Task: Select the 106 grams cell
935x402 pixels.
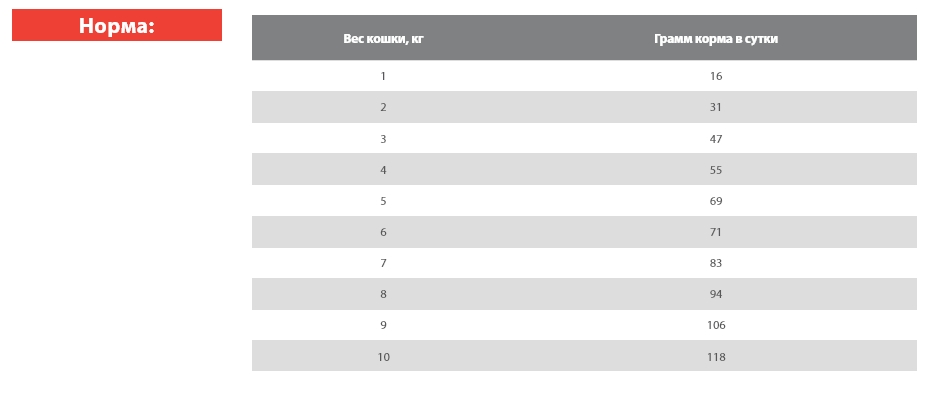Action: [715, 325]
